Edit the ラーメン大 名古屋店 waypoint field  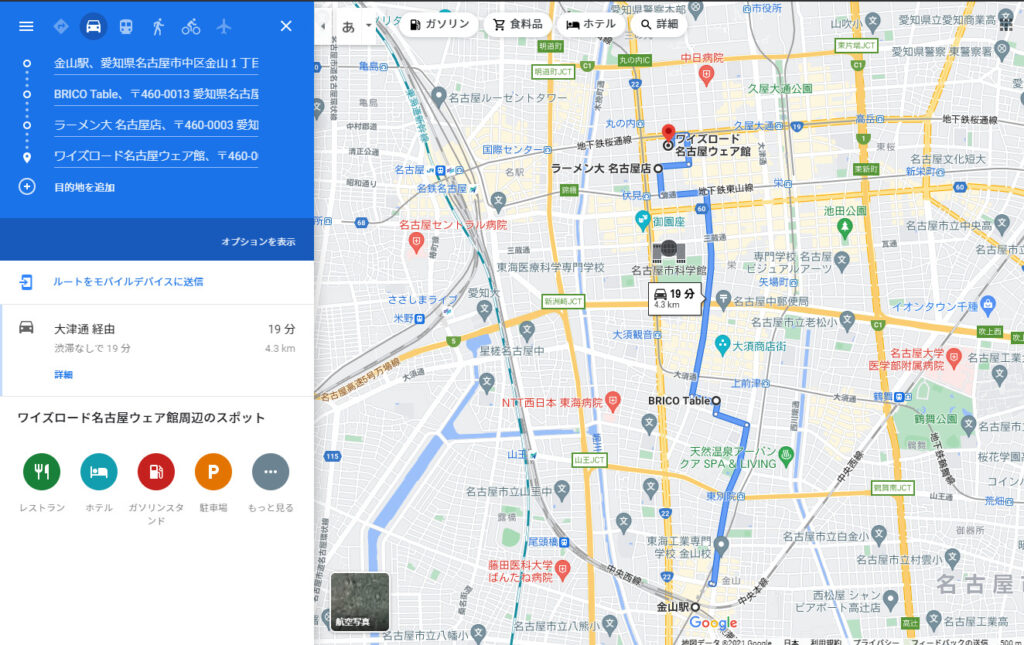(x=156, y=125)
